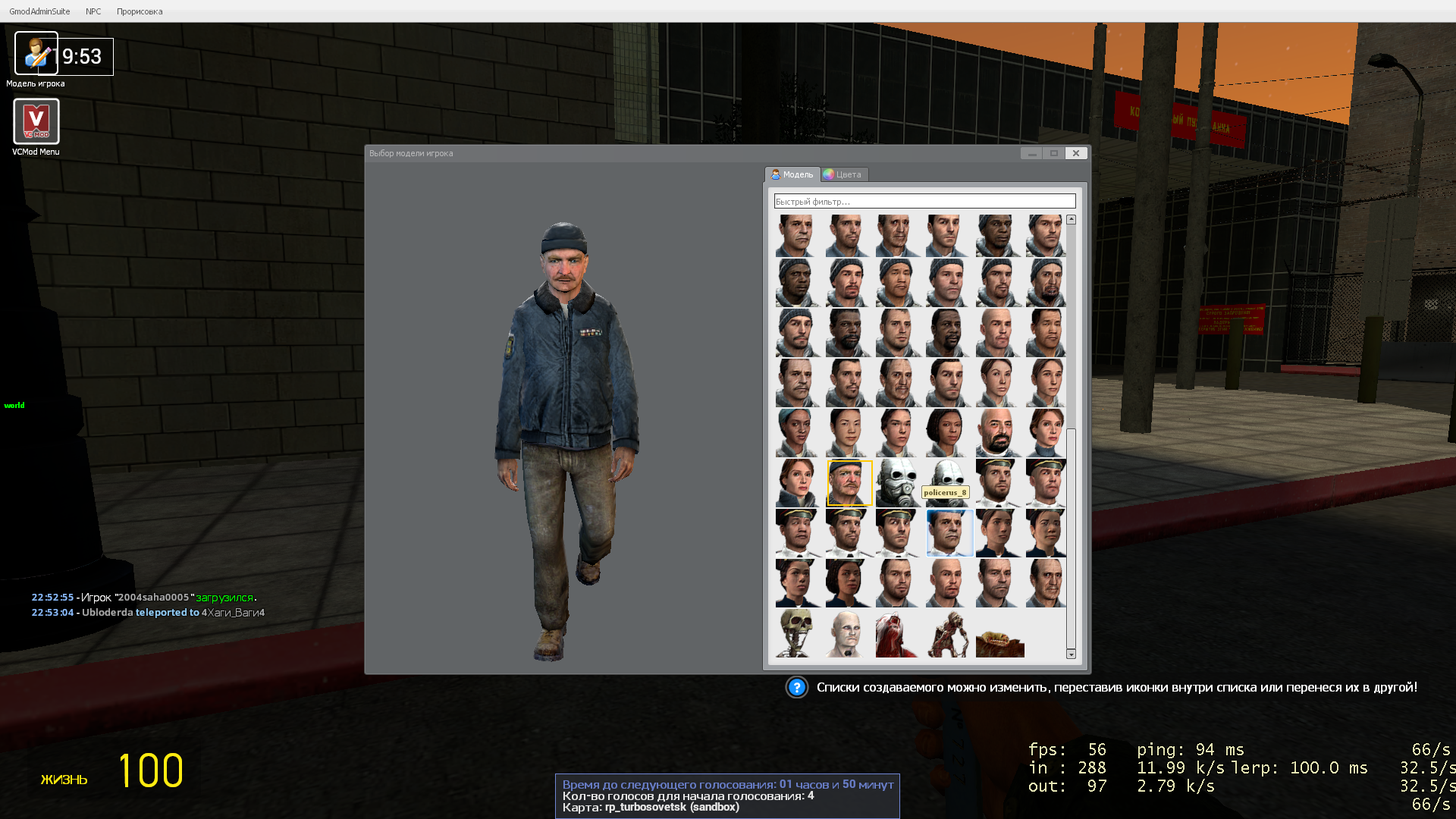The width and height of the screenshot is (1456, 819).
Task: Open the NPC menu
Action: pos(93,11)
